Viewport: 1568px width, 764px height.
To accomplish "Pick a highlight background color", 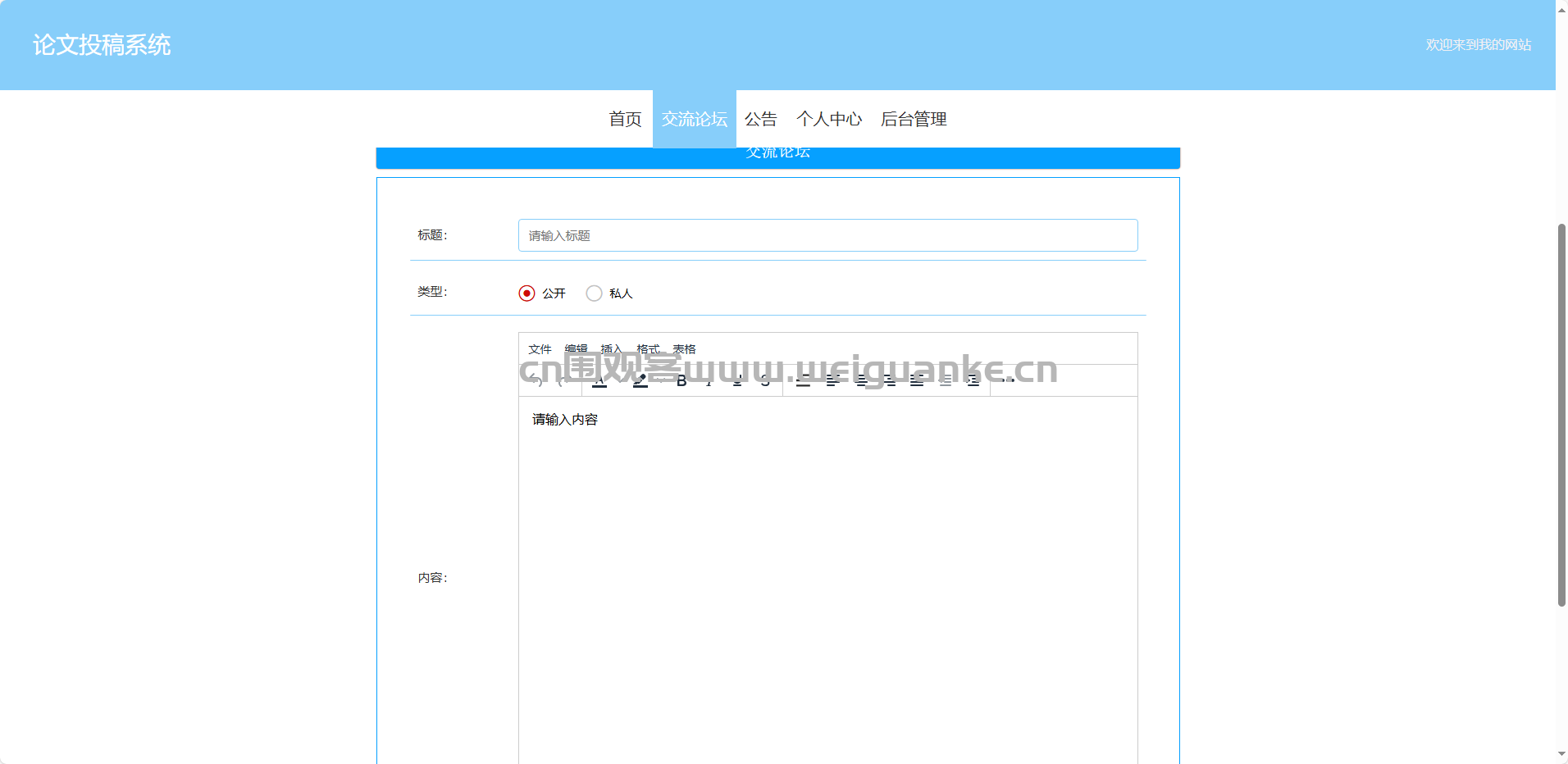I will (640, 380).
